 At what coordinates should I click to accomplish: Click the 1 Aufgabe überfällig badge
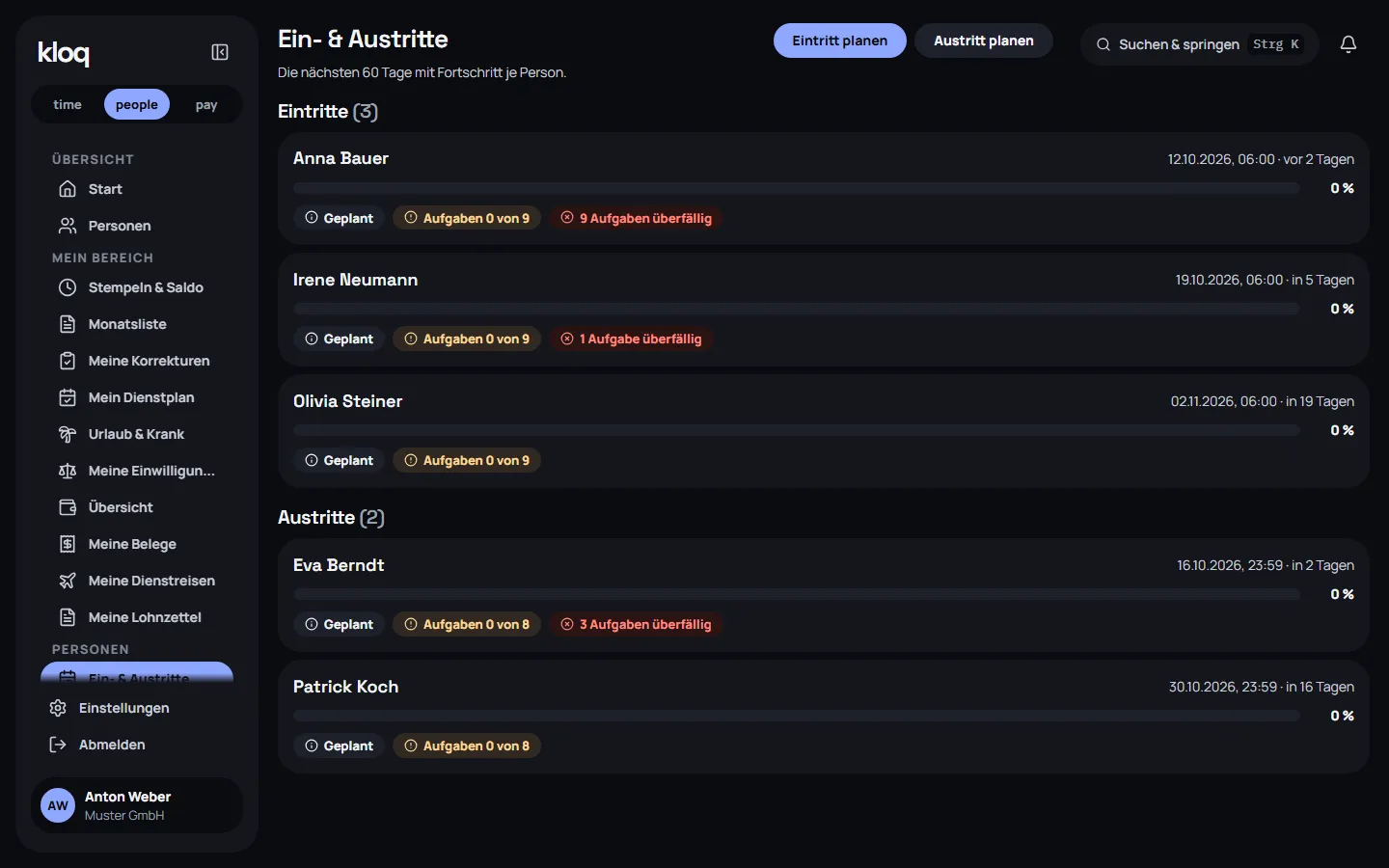coord(632,339)
